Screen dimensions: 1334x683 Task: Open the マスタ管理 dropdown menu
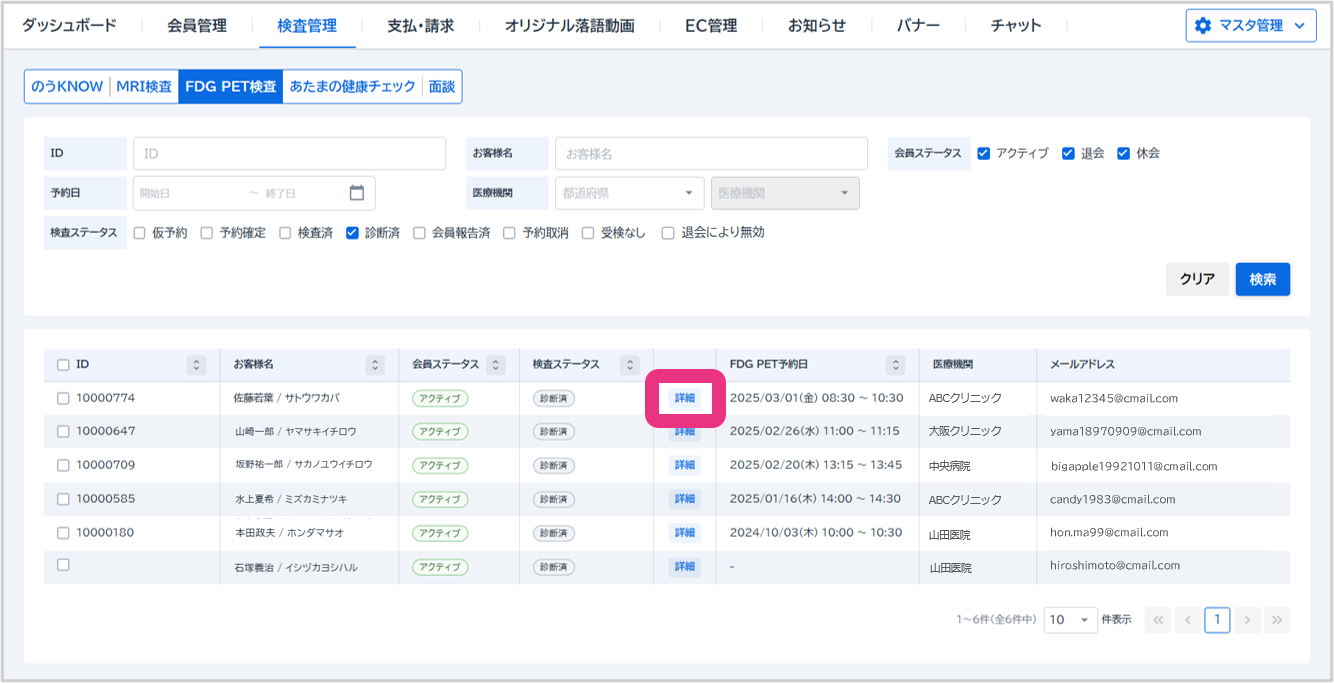pos(1250,26)
